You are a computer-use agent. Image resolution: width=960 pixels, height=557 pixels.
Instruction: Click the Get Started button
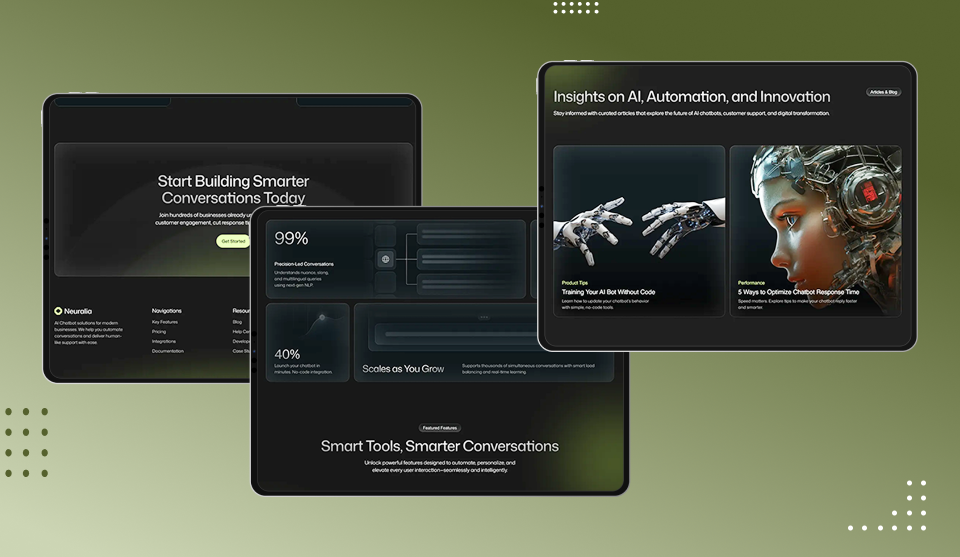[x=233, y=241]
